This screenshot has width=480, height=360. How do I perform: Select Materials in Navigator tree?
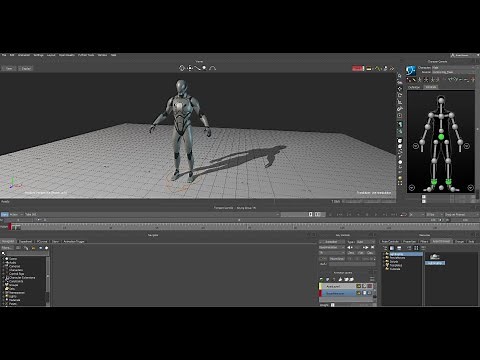click(14, 300)
